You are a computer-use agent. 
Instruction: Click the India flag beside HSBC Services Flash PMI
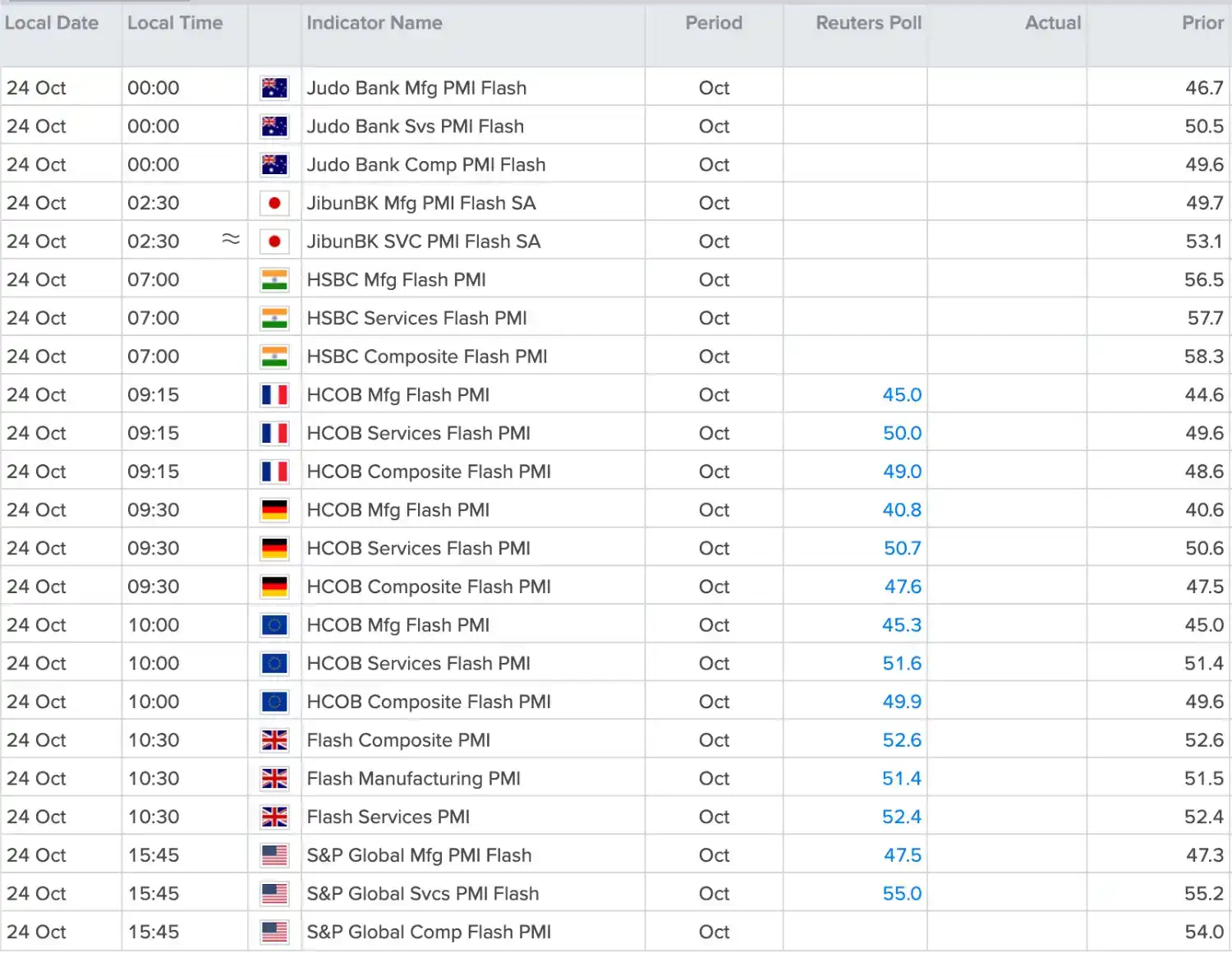click(x=274, y=318)
